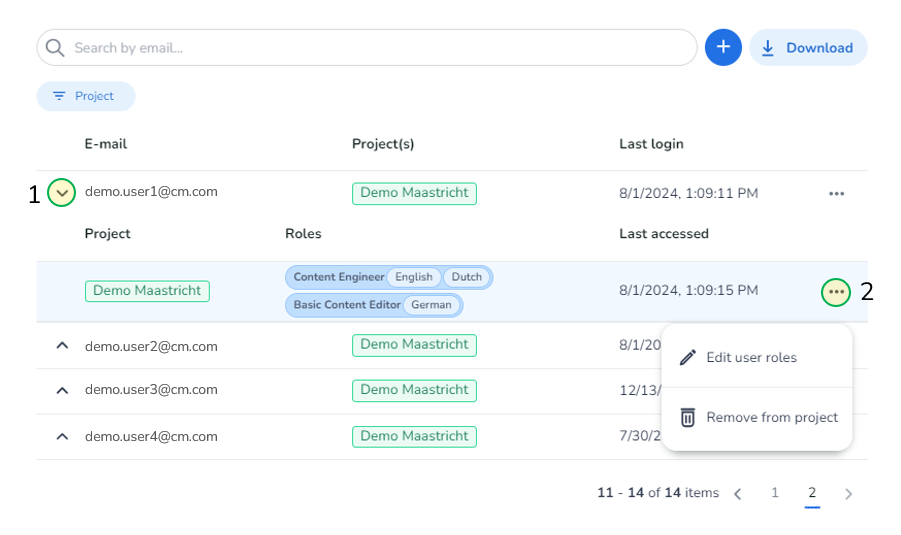
Task: Click the pencil icon for editing roles
Action: tap(688, 358)
